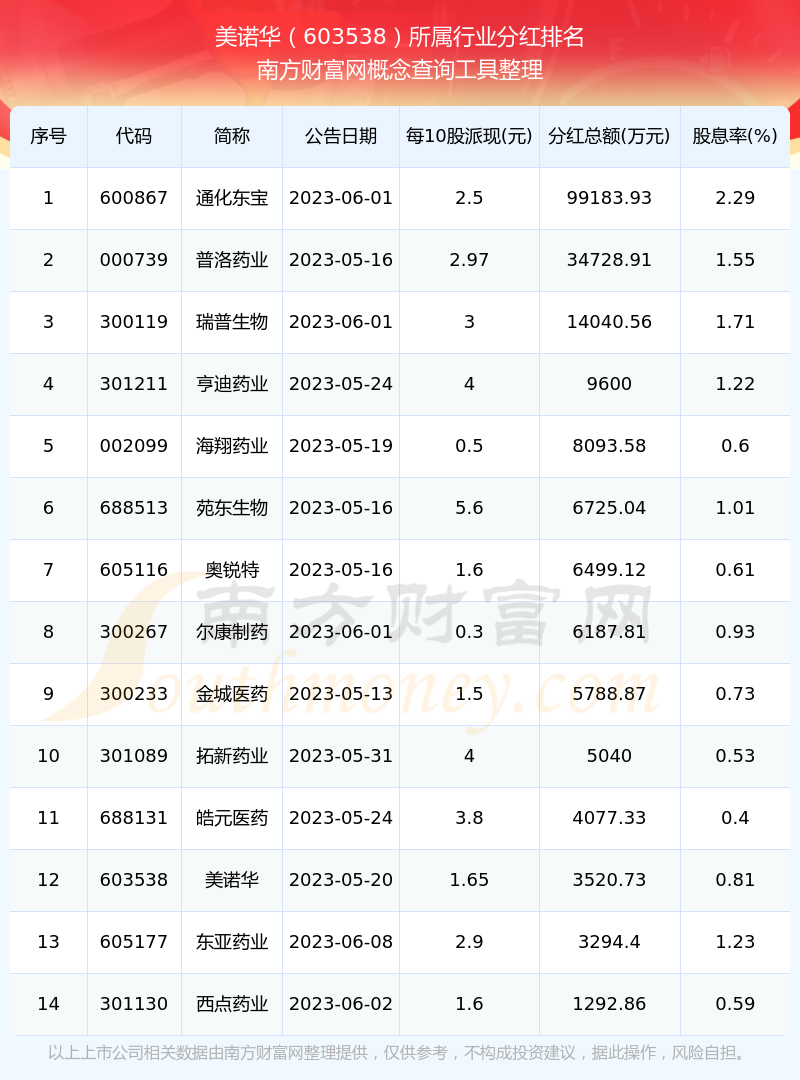Select the name 东亚药业
800x1080 pixels.
pyautogui.click(x=232, y=942)
